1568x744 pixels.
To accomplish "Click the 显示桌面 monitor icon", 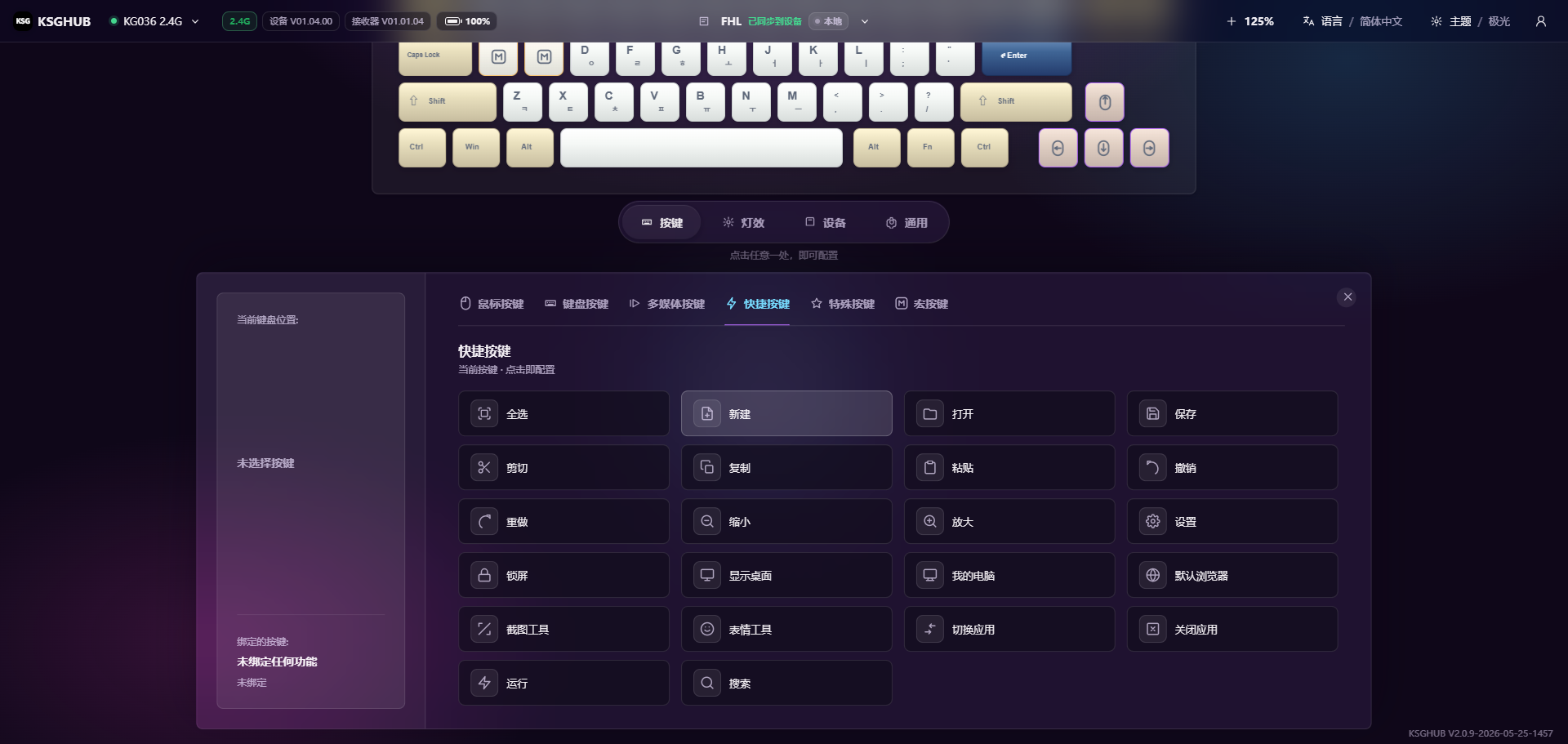I will point(707,575).
